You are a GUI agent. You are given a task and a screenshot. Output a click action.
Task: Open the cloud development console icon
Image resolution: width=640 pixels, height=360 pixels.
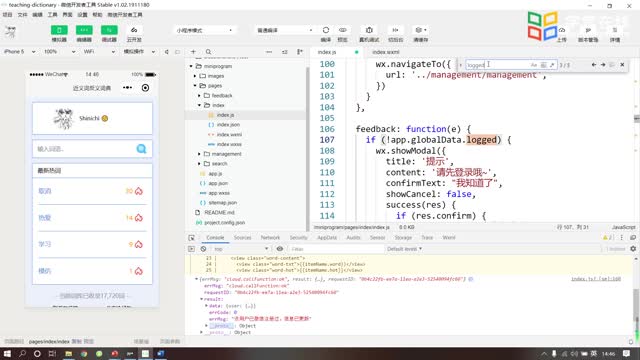coord(134,30)
